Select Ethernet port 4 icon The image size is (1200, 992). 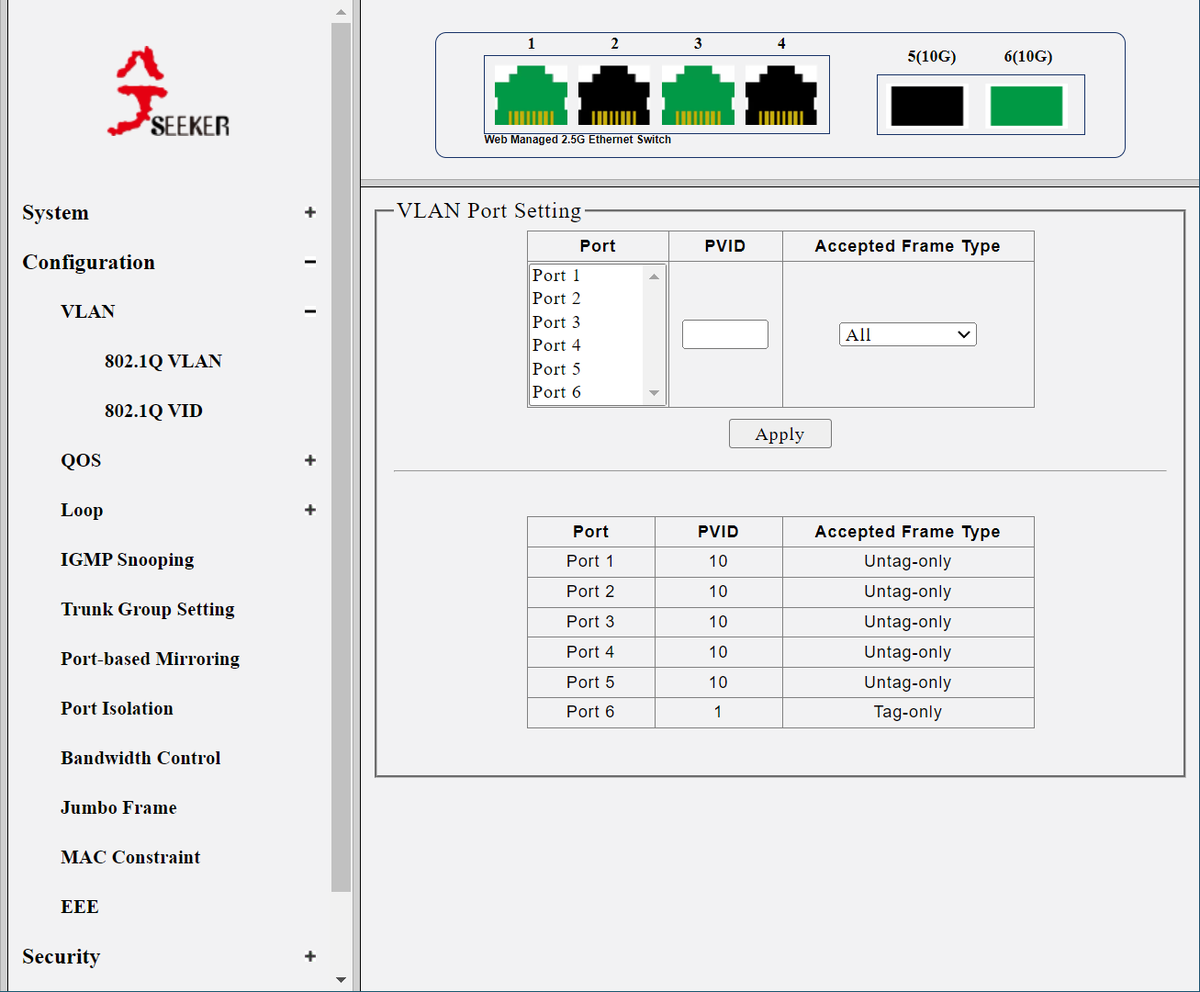(781, 96)
